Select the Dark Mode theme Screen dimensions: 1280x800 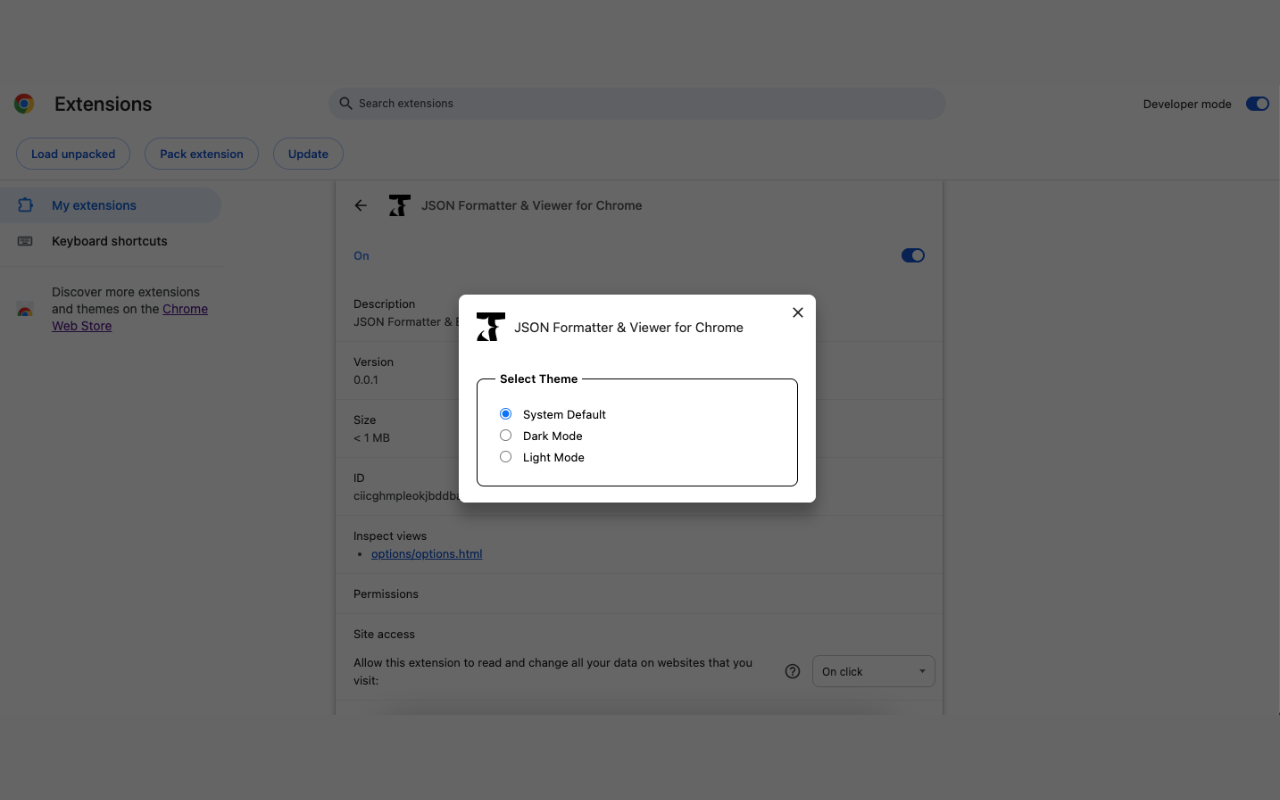coord(506,435)
